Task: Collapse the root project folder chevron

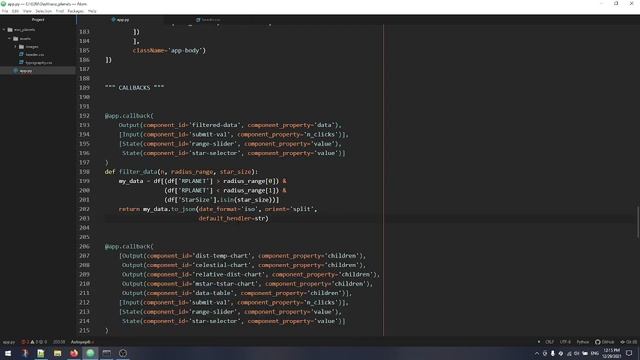Action: pos(4,30)
